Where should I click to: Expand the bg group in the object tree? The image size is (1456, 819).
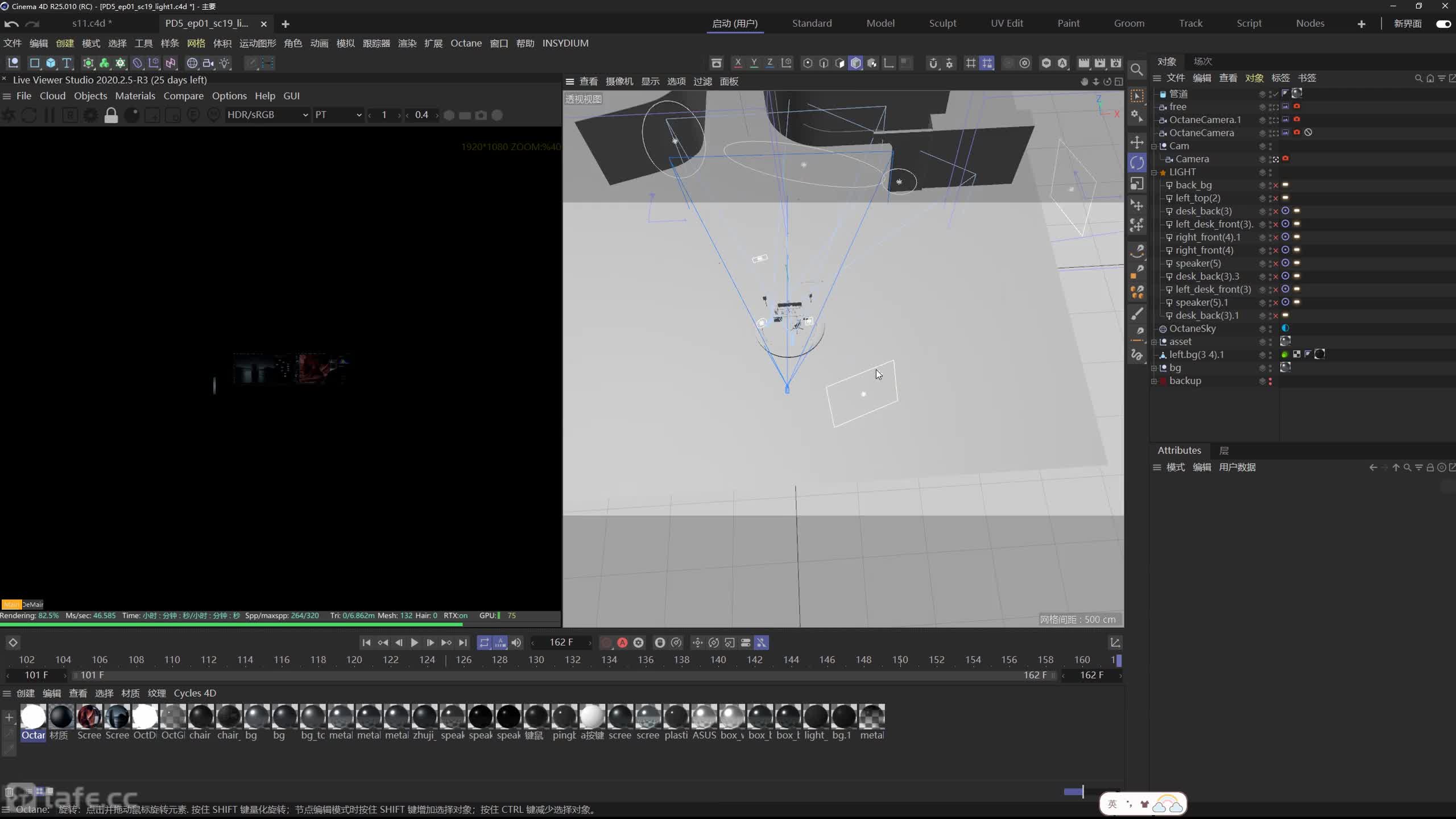pyautogui.click(x=1154, y=368)
